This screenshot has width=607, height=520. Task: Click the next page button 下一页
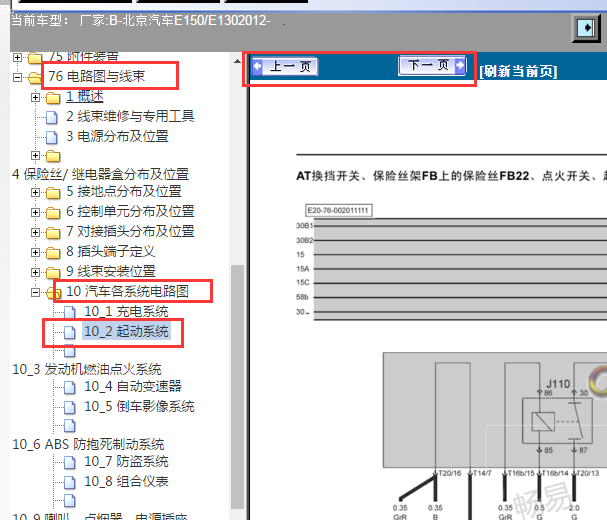[x=432, y=65]
